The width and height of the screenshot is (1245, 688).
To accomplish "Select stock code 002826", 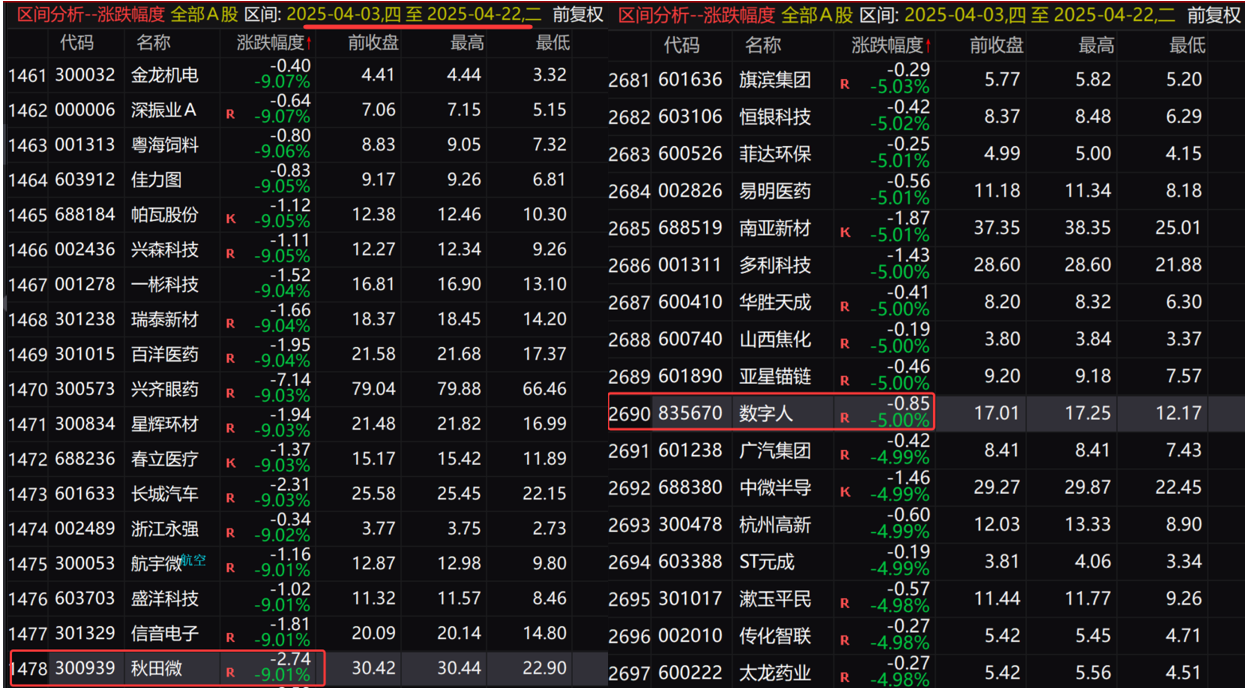I will (x=690, y=191).
